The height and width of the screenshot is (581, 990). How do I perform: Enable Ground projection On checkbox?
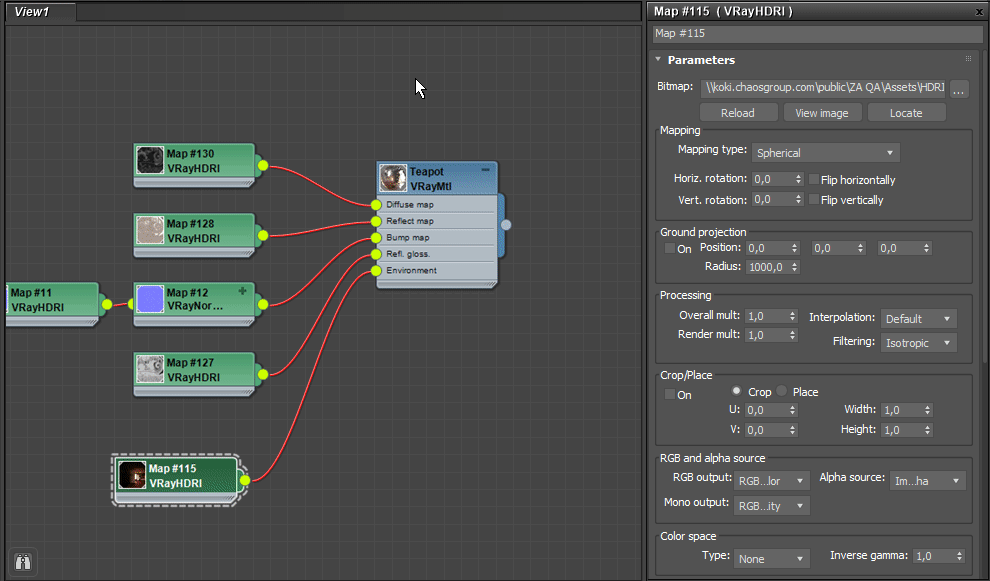(x=670, y=248)
